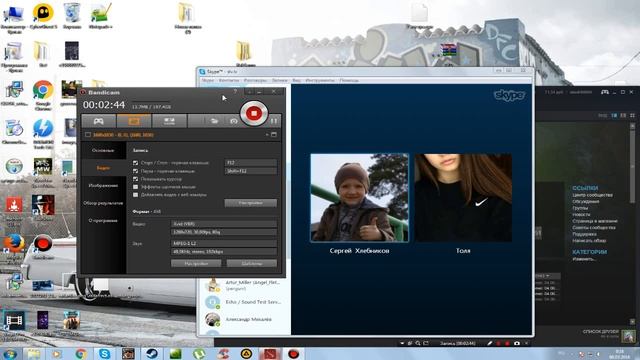Toggle the Пауза hotkey checkbox
Image resolution: width=640 pixels, height=360 pixels.
136,171
